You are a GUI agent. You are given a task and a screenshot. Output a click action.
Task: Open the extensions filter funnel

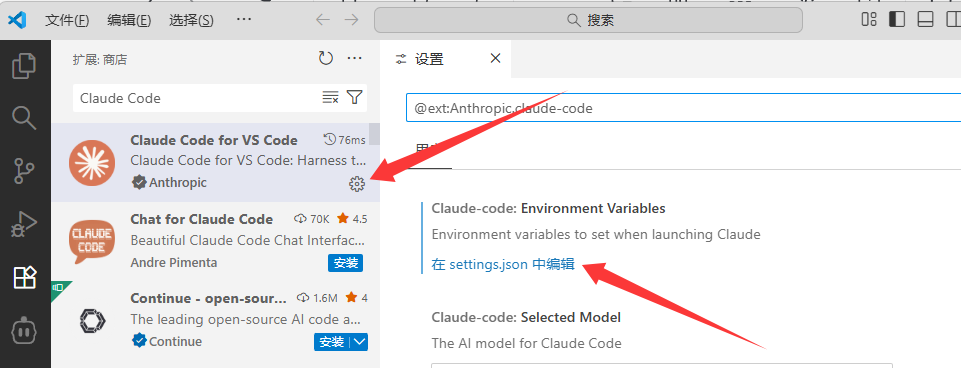(354, 97)
